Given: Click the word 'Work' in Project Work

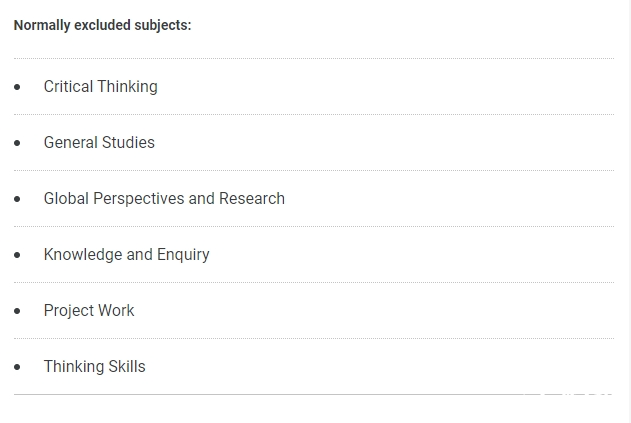Looking at the screenshot, I should click(116, 310).
